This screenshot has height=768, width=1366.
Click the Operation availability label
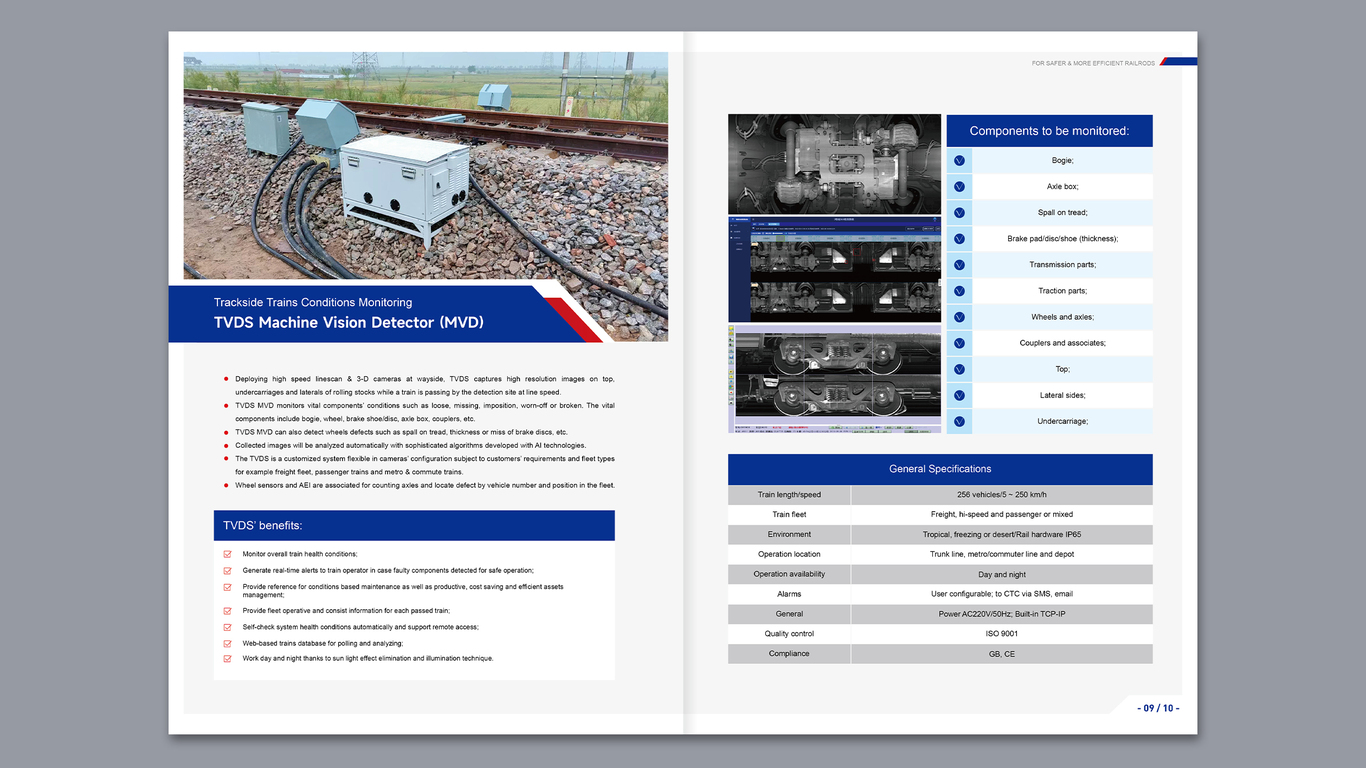[789, 574]
